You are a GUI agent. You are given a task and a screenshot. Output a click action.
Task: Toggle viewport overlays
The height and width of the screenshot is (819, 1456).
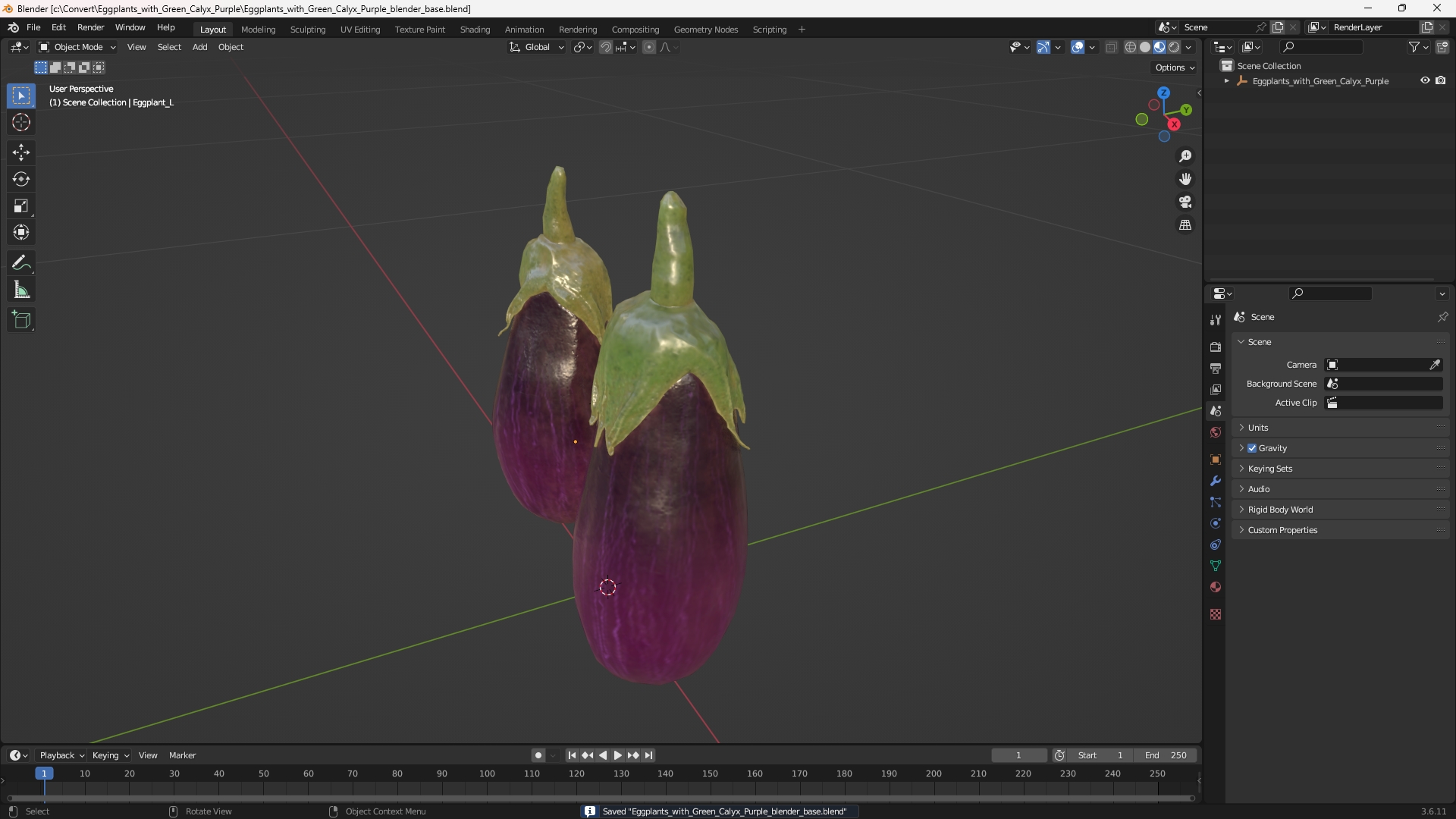pyautogui.click(x=1078, y=47)
